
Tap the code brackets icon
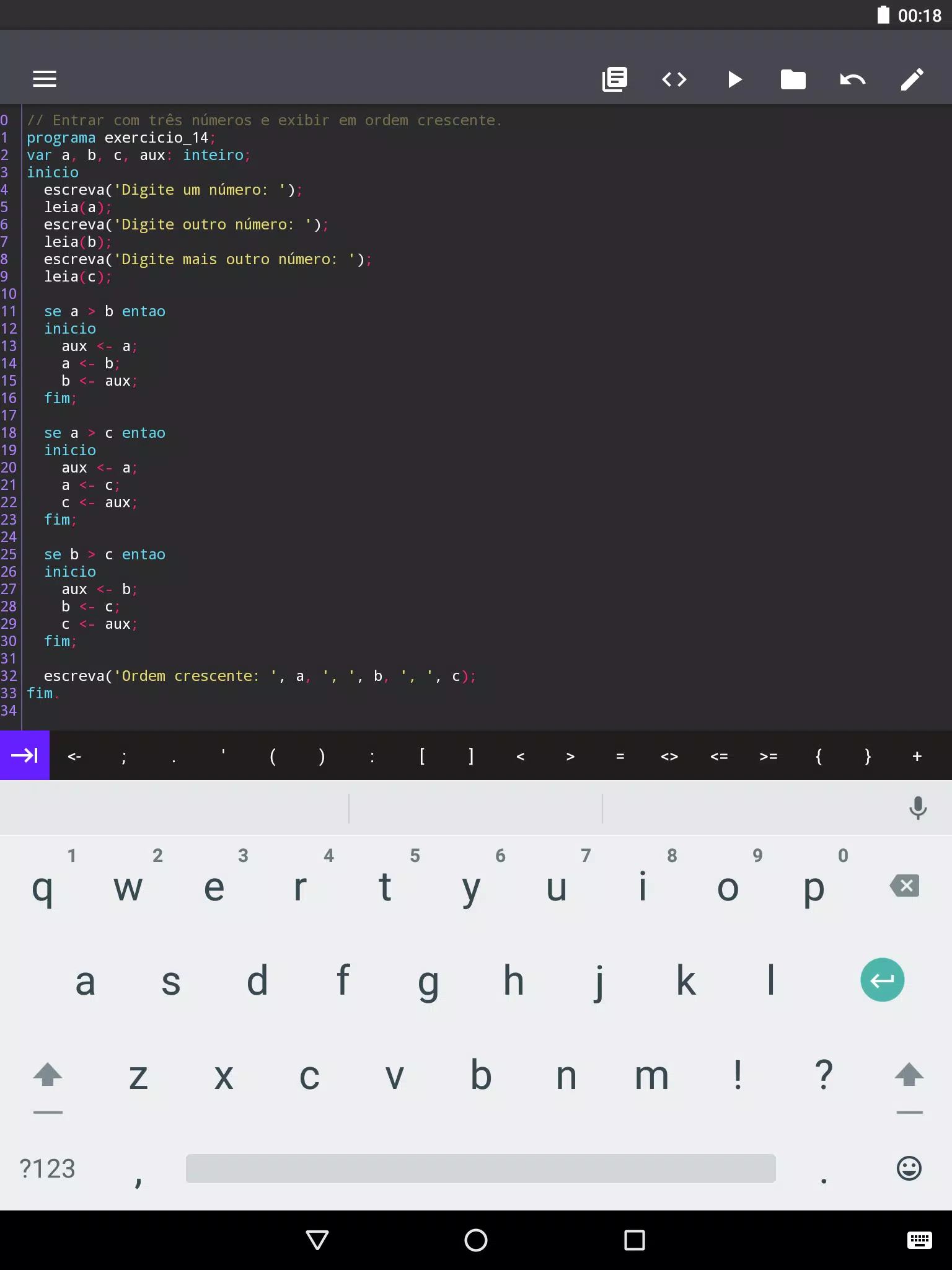674,79
